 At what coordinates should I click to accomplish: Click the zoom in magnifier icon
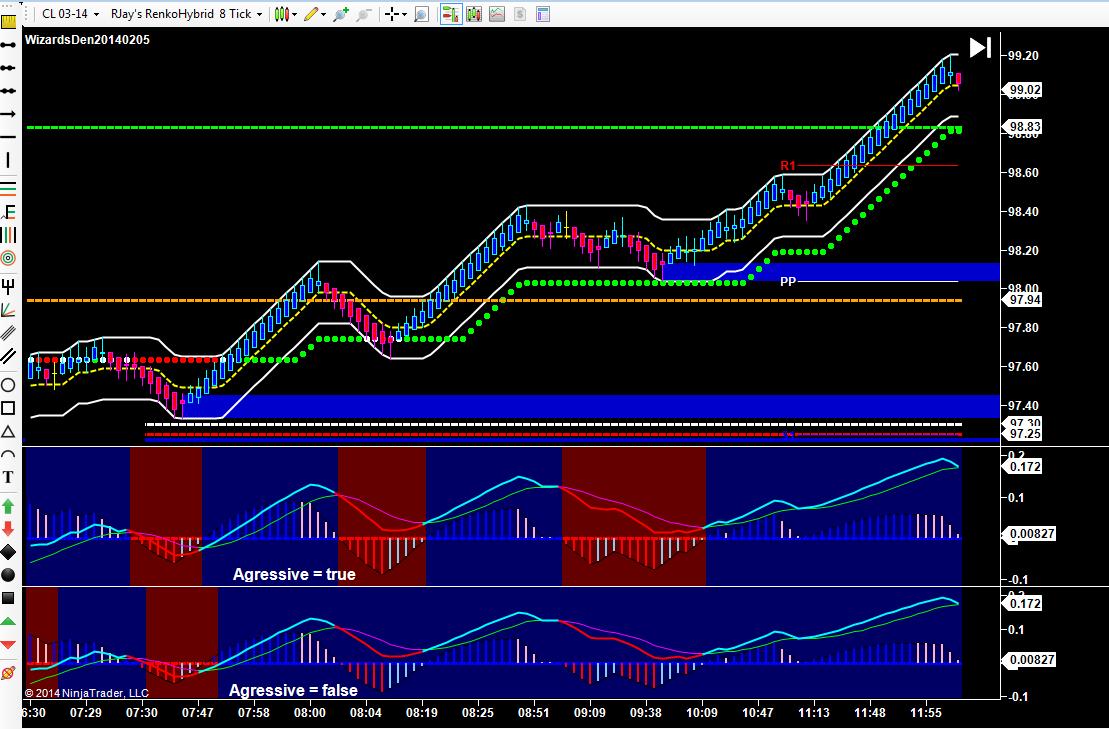tap(341, 13)
